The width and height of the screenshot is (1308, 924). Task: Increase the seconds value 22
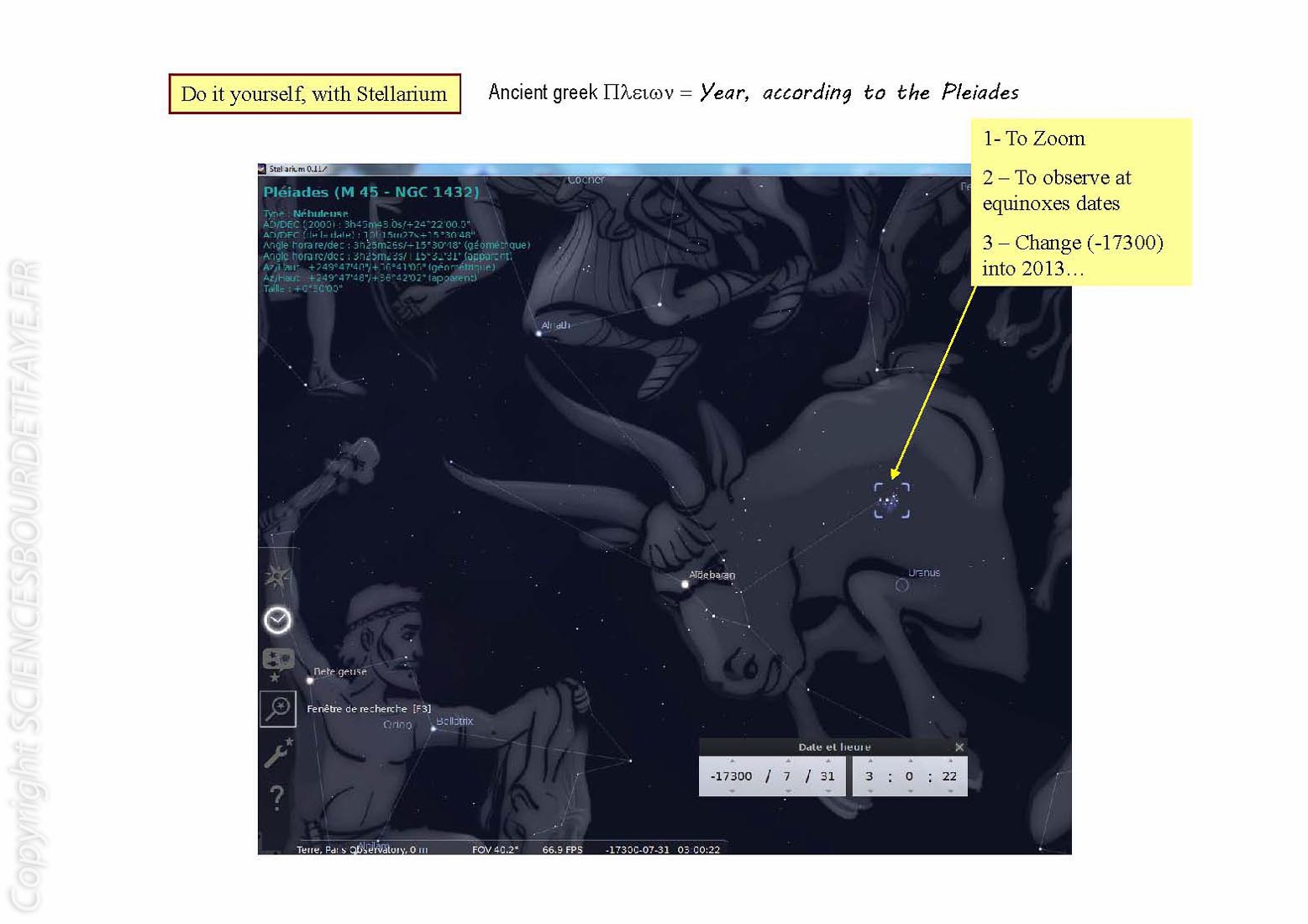click(949, 761)
